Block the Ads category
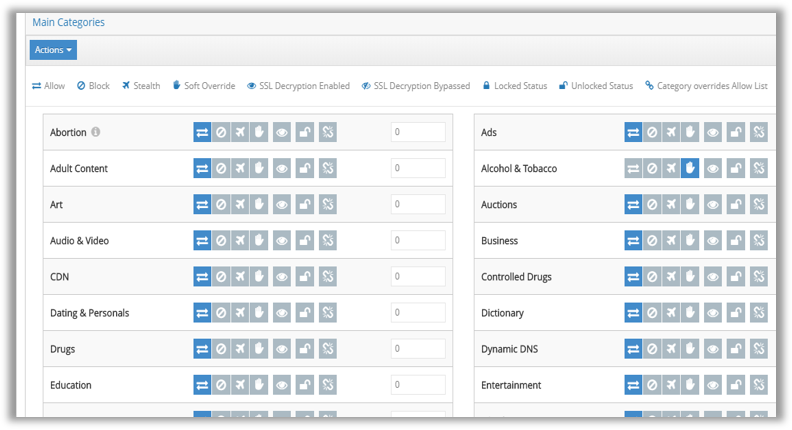 (x=652, y=132)
